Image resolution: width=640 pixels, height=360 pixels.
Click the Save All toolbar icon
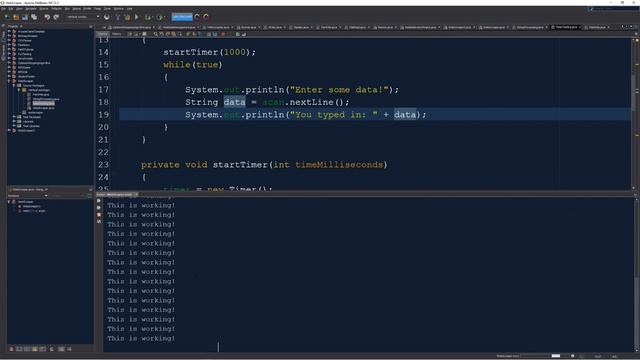pos(34,17)
